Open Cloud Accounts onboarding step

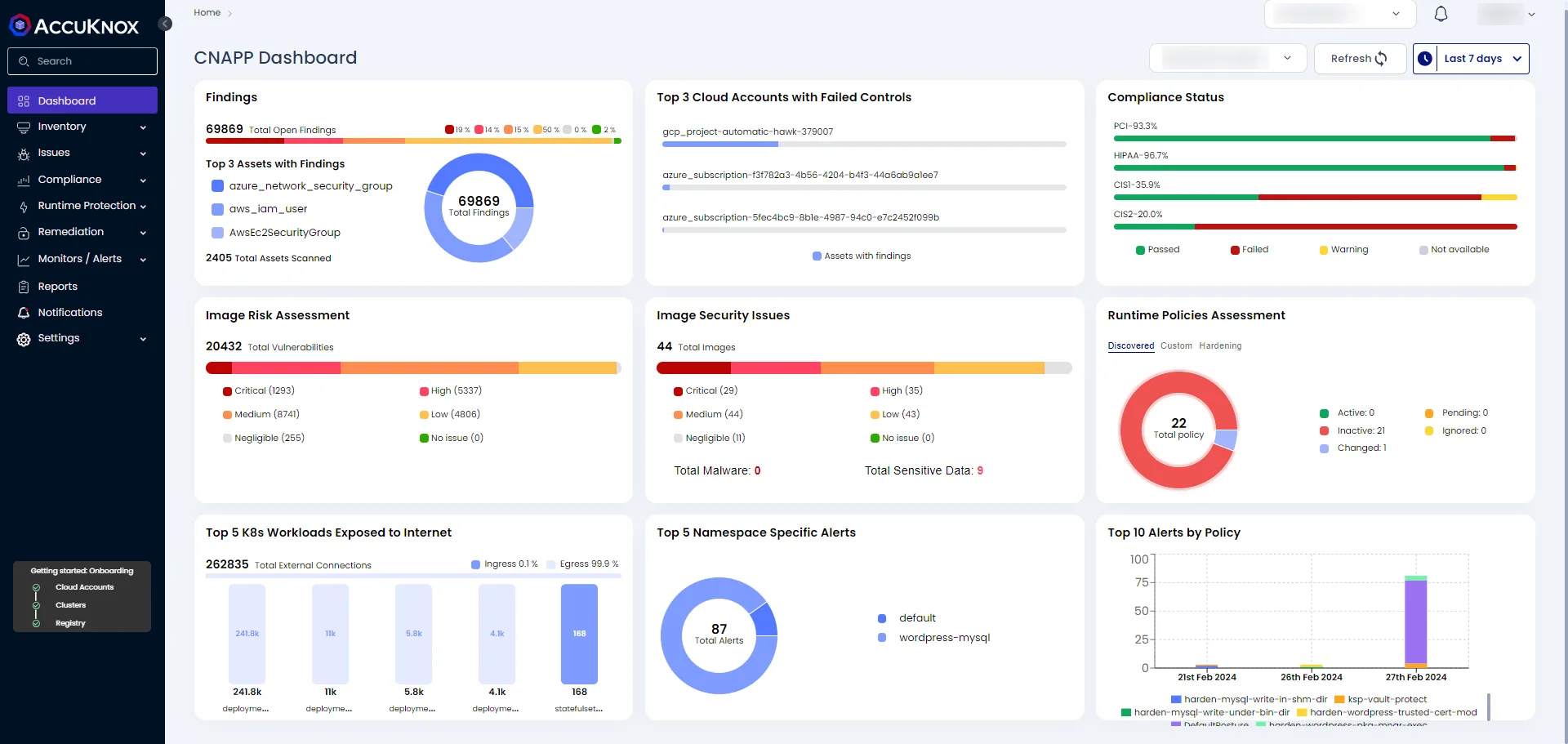tap(84, 587)
